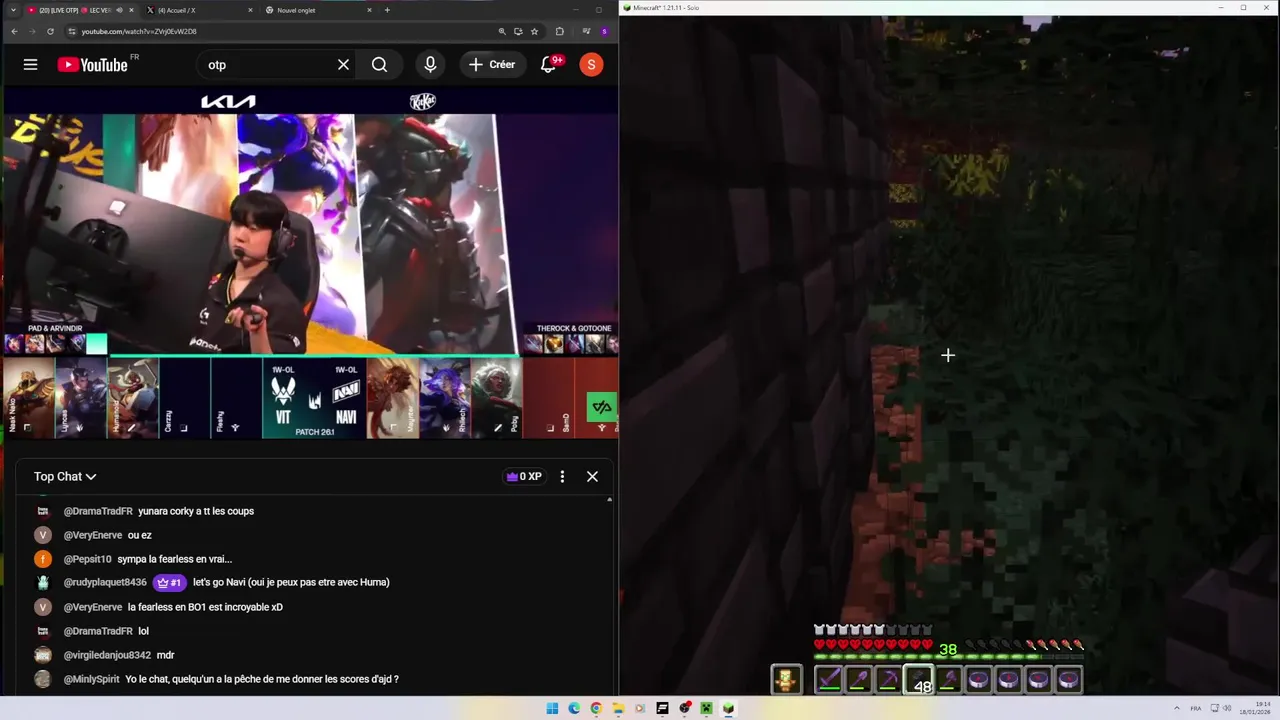
Task: Click the '#1' crown badge beside rudyplaquet8436
Action: pos(169,582)
